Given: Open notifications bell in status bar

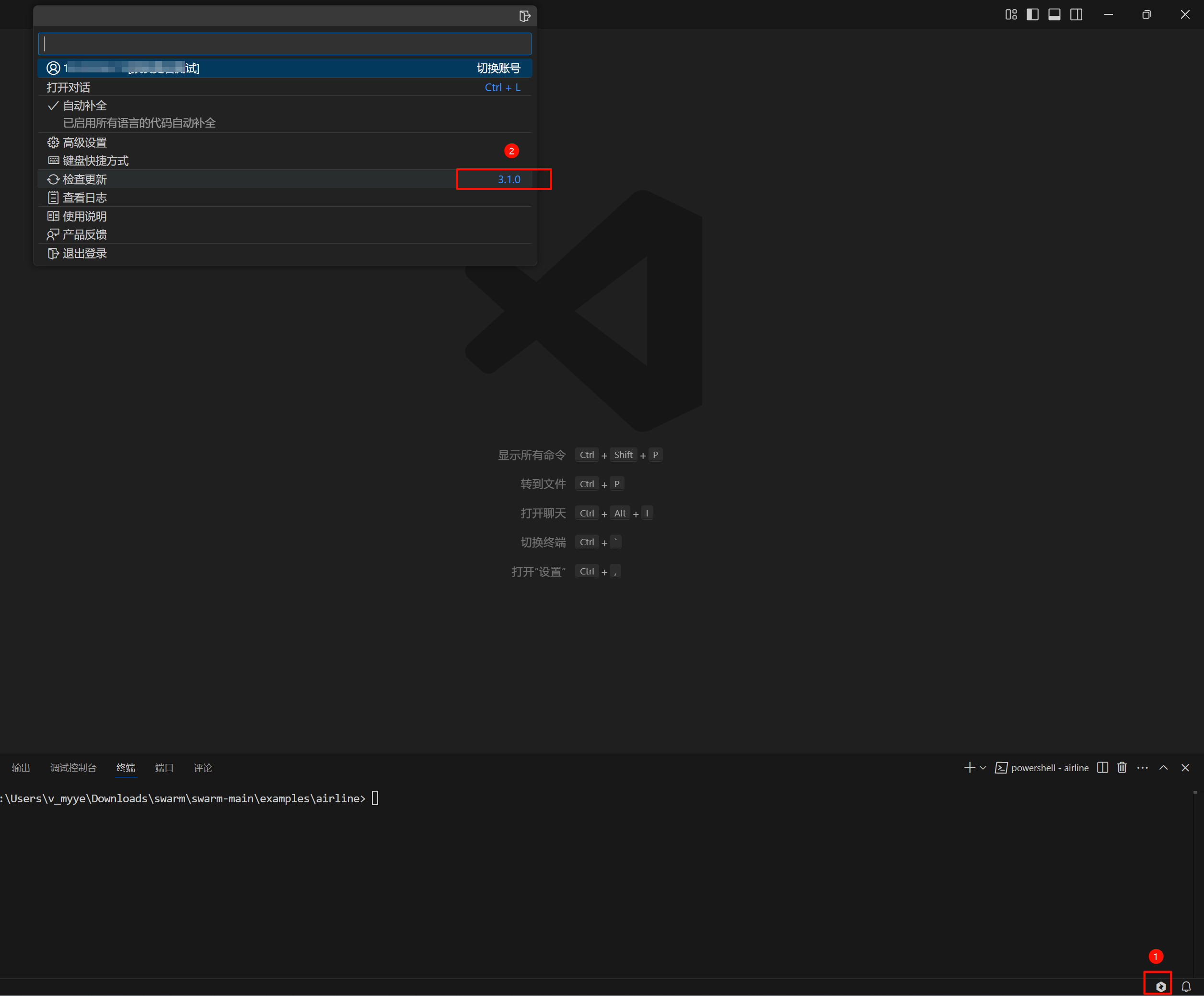Looking at the screenshot, I should [x=1186, y=987].
